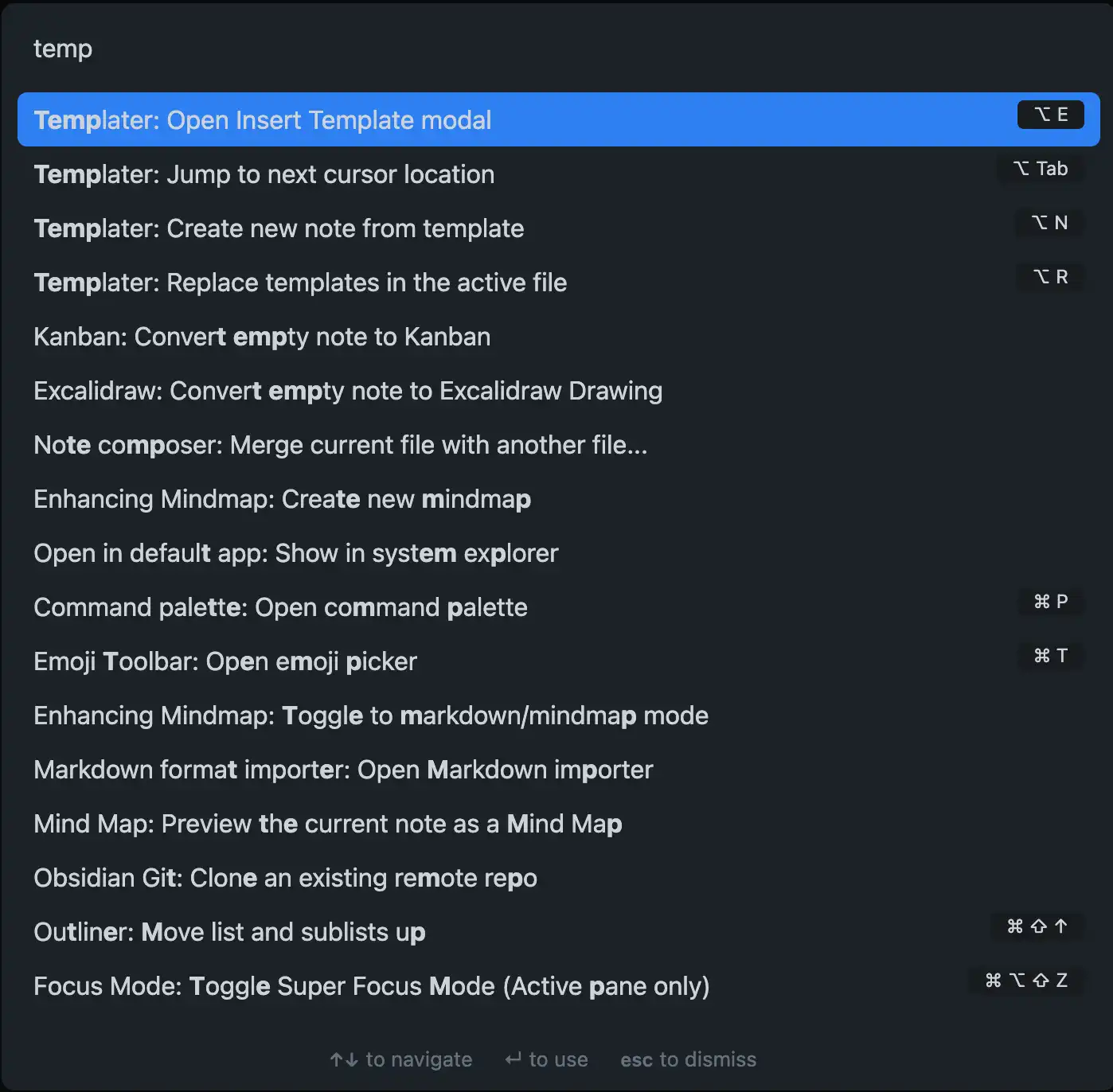Select Show in system explorer command
Viewport: 1113px width, 1092px height.
[295, 553]
